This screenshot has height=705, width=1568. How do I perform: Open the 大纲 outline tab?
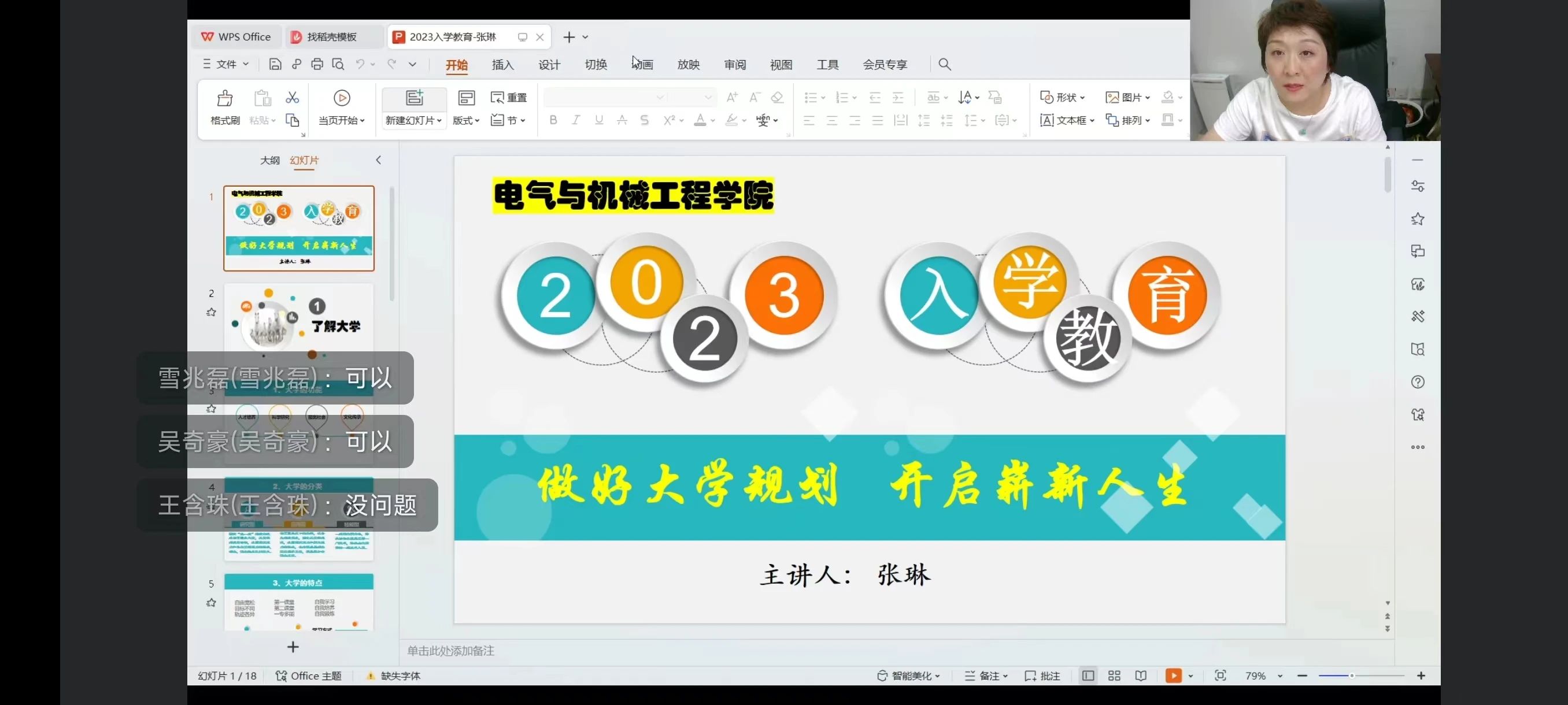269,160
